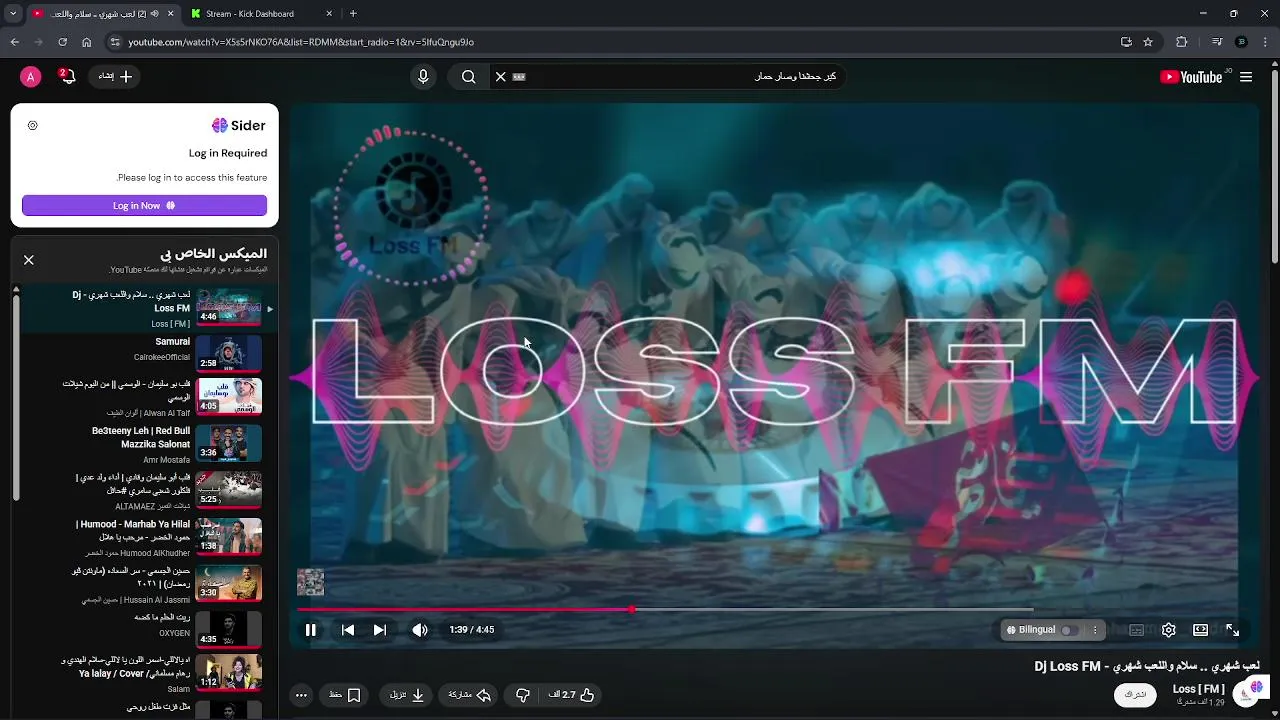Start voice search microphone
Viewport: 1280px width, 720px height.
(423, 77)
